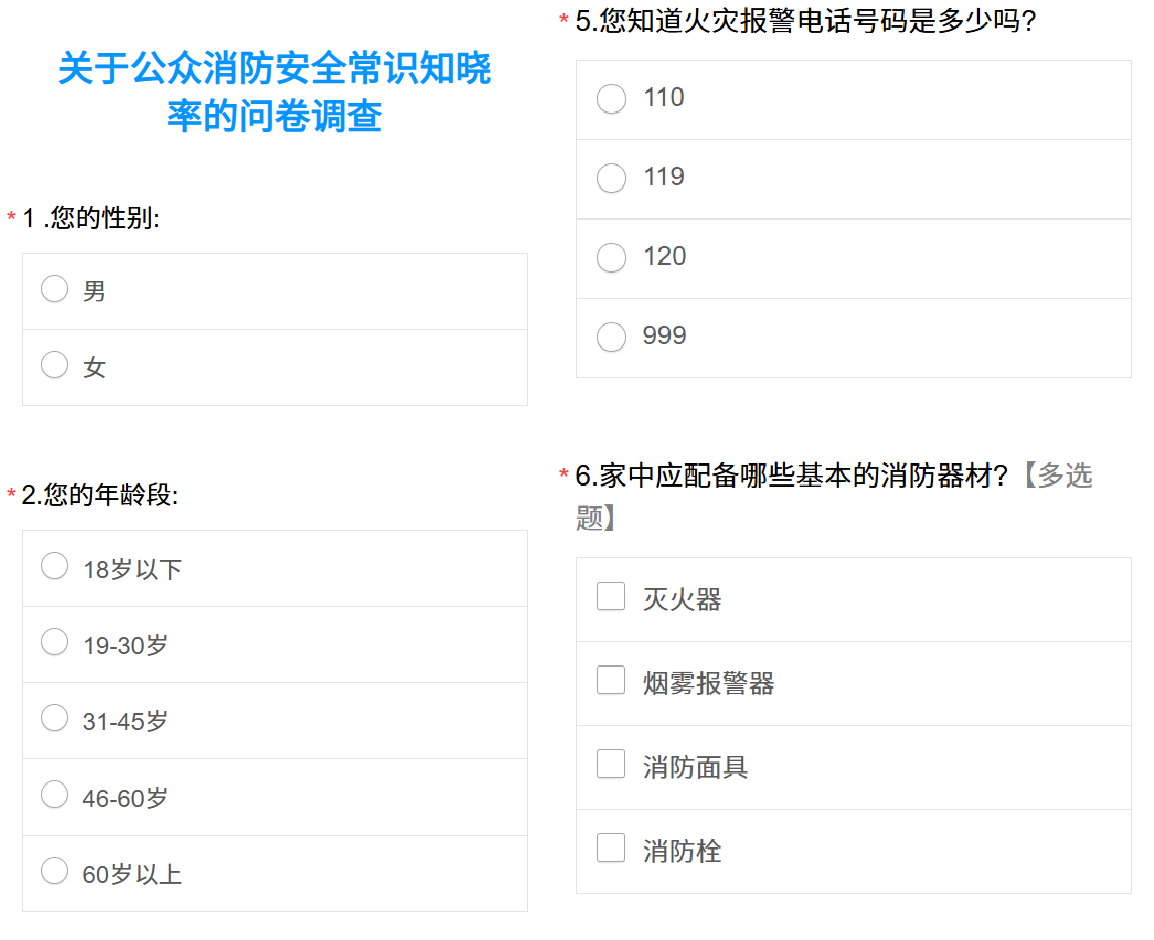This screenshot has width=1154, height=940.
Task: Tick the 烟雾报警器 checkbox
Action: pyautogui.click(x=611, y=680)
